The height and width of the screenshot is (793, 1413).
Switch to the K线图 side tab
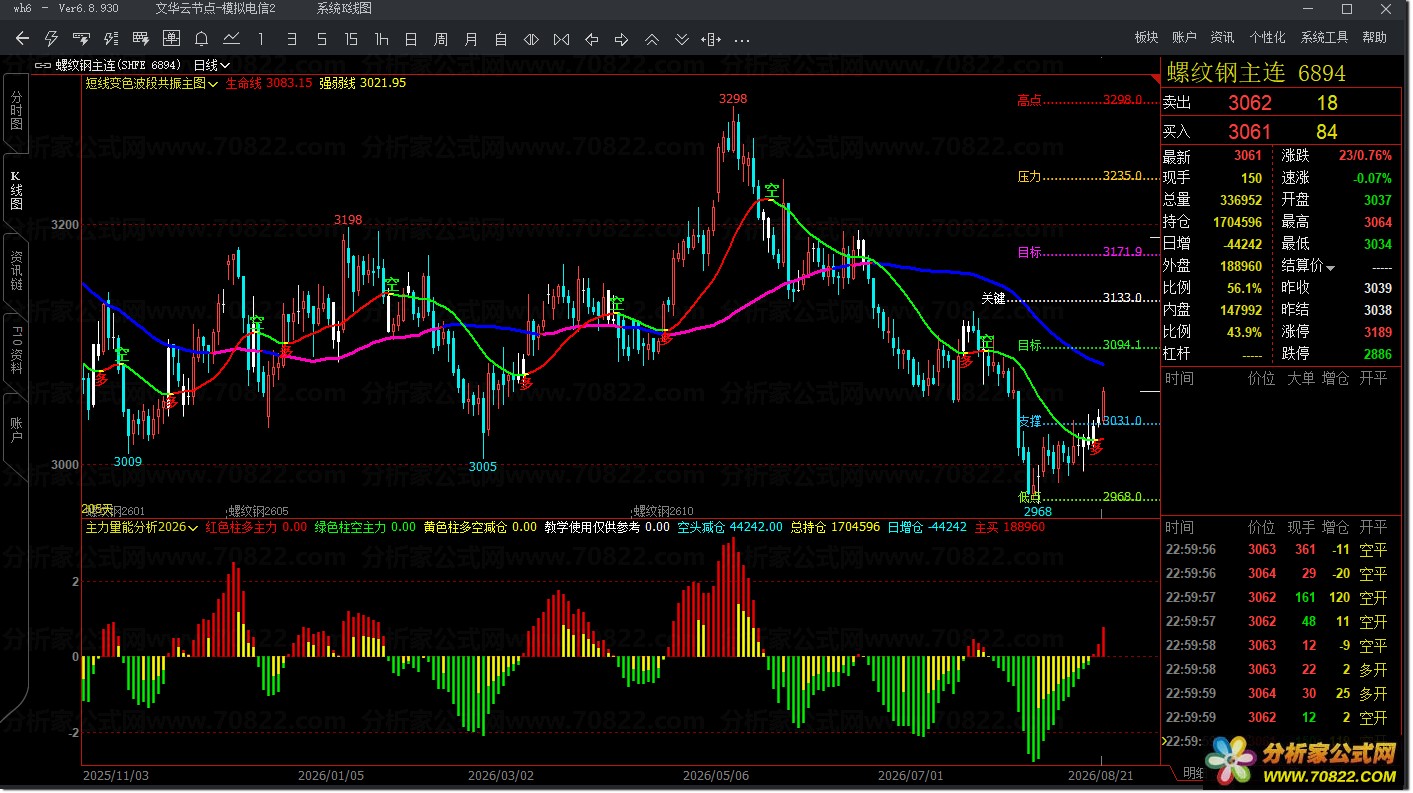(x=16, y=191)
